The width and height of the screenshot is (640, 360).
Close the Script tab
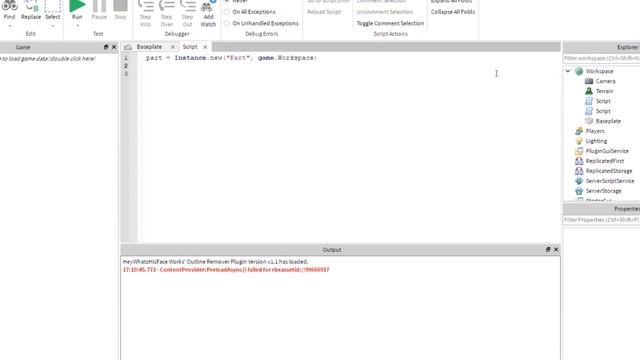pos(205,47)
